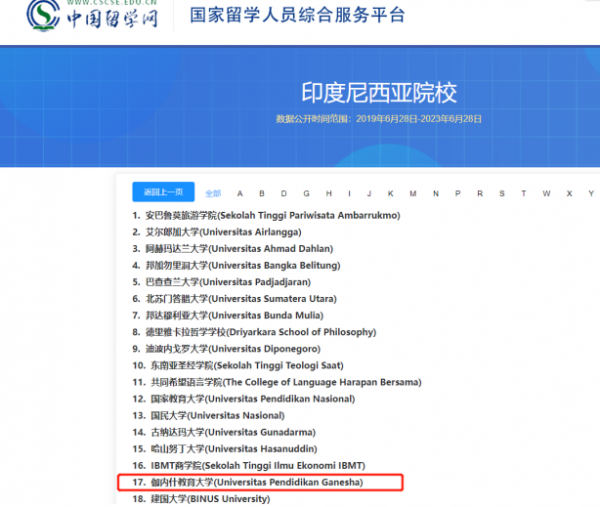Filter schools by letter K

point(391,194)
